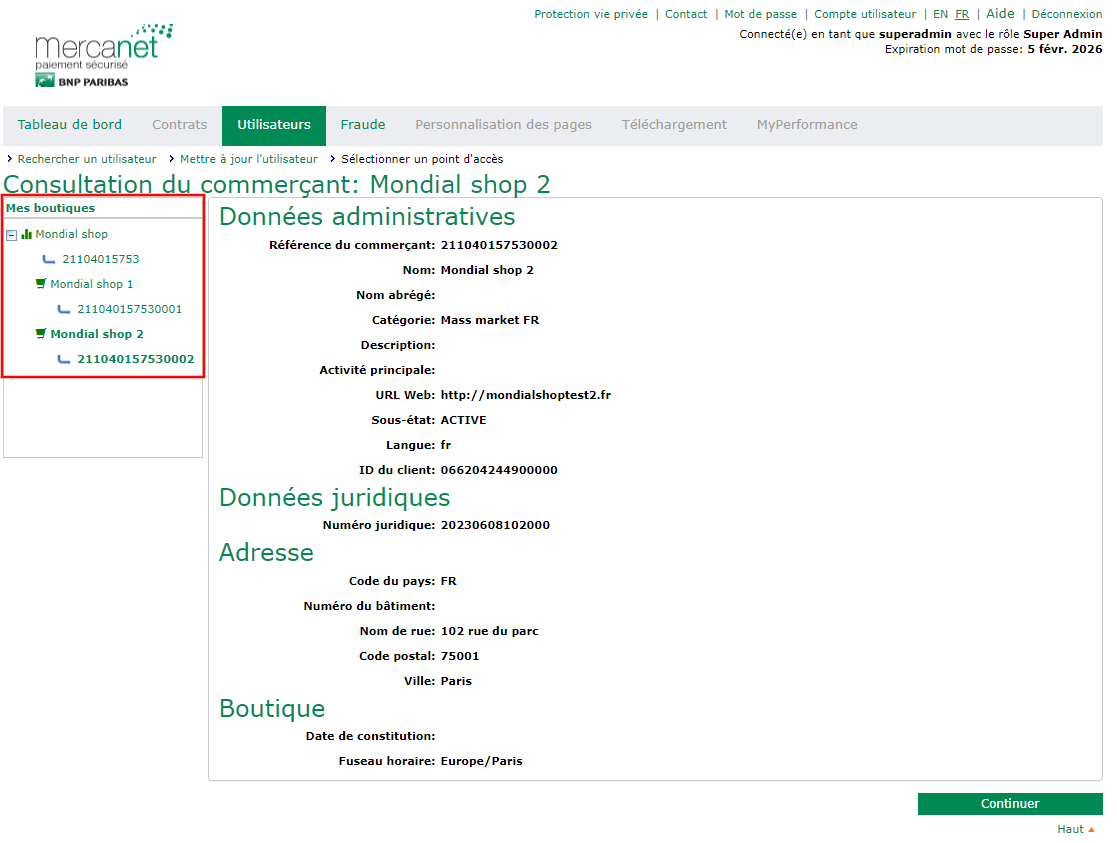1117x843 pixels.
Task: Open the Aide help link
Action: [1000, 14]
